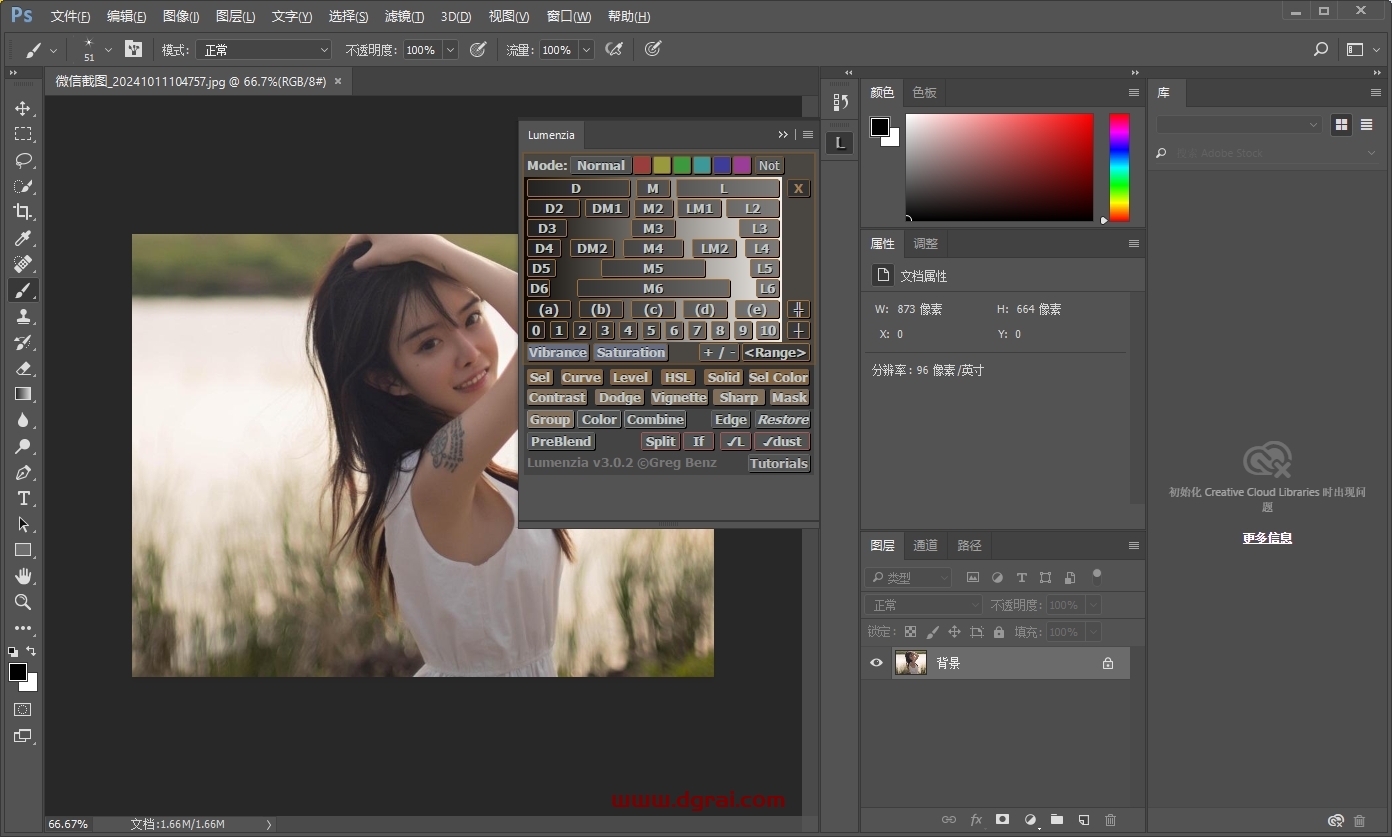The image size is (1392, 837).
Task: Select the Lasso tool
Action: coord(23,160)
